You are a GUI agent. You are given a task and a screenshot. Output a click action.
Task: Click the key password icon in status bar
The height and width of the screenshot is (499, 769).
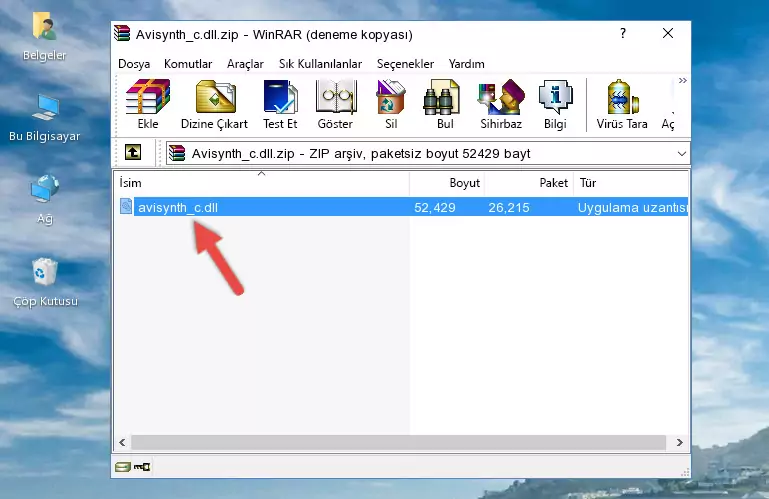[x=142, y=467]
